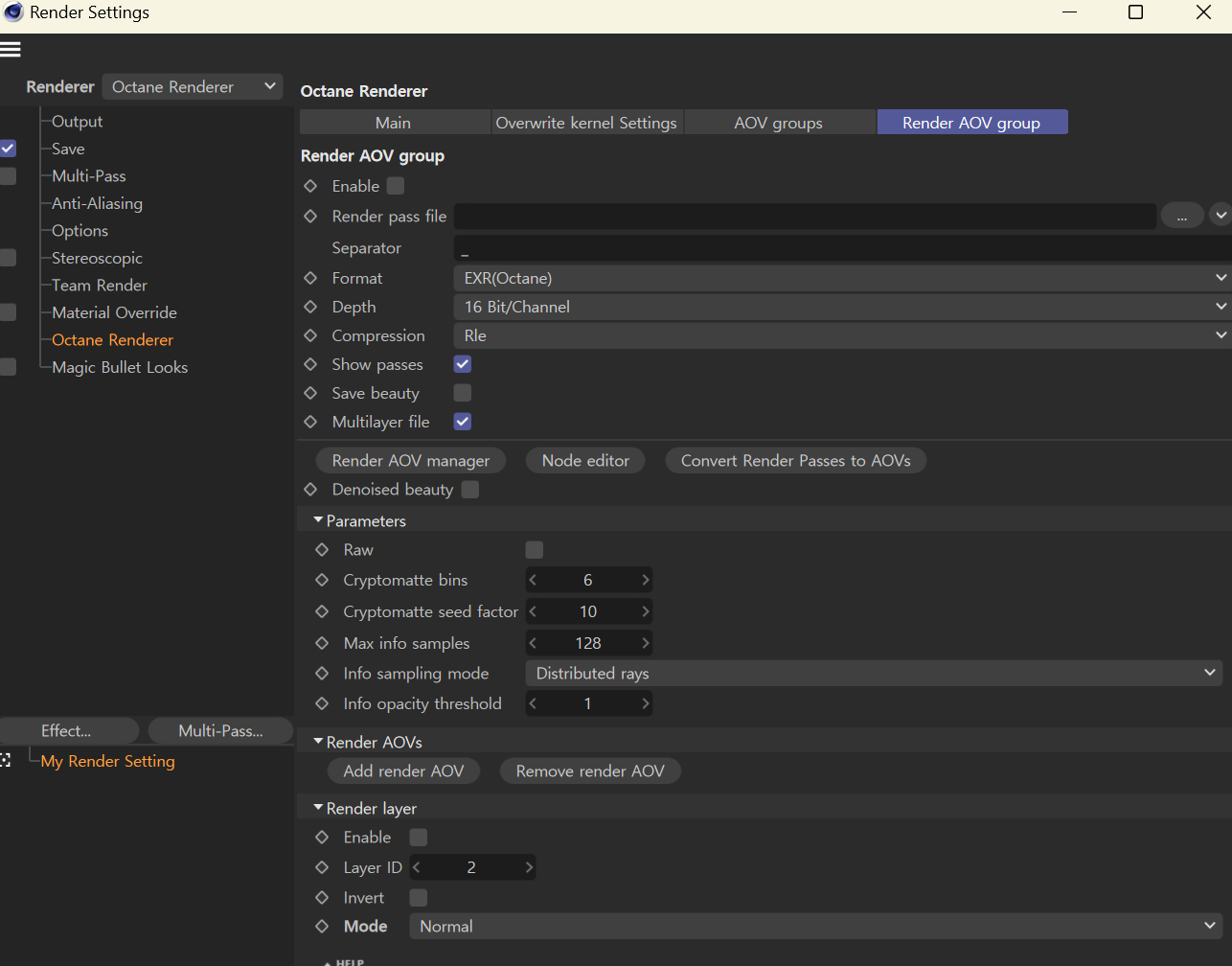1232x966 pixels.
Task: Uncheck the Show passes checkbox
Action: pos(463,364)
